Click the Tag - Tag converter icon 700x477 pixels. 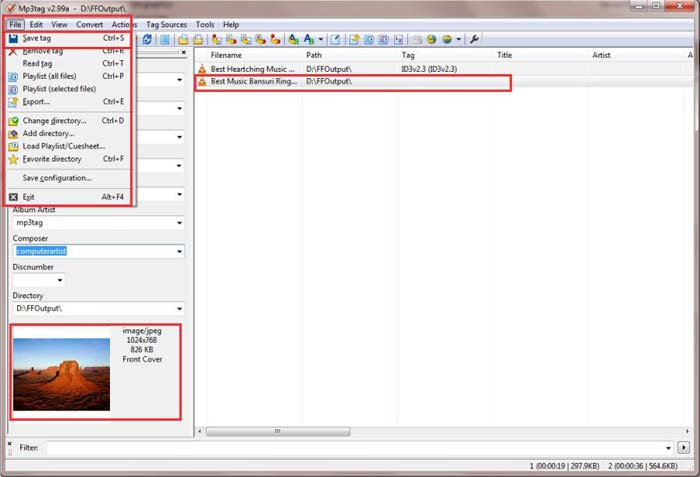click(275, 39)
